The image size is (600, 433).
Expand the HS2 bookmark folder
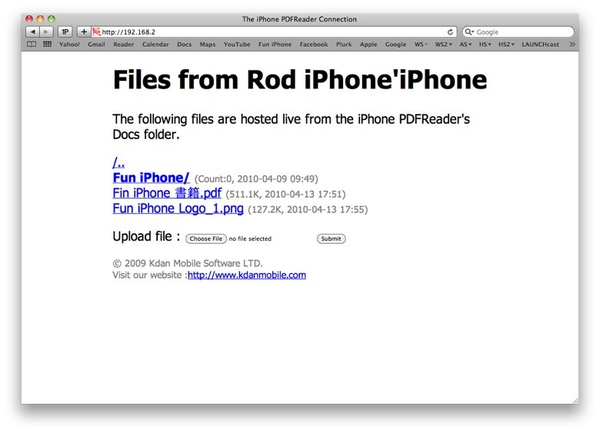pyautogui.click(x=506, y=44)
